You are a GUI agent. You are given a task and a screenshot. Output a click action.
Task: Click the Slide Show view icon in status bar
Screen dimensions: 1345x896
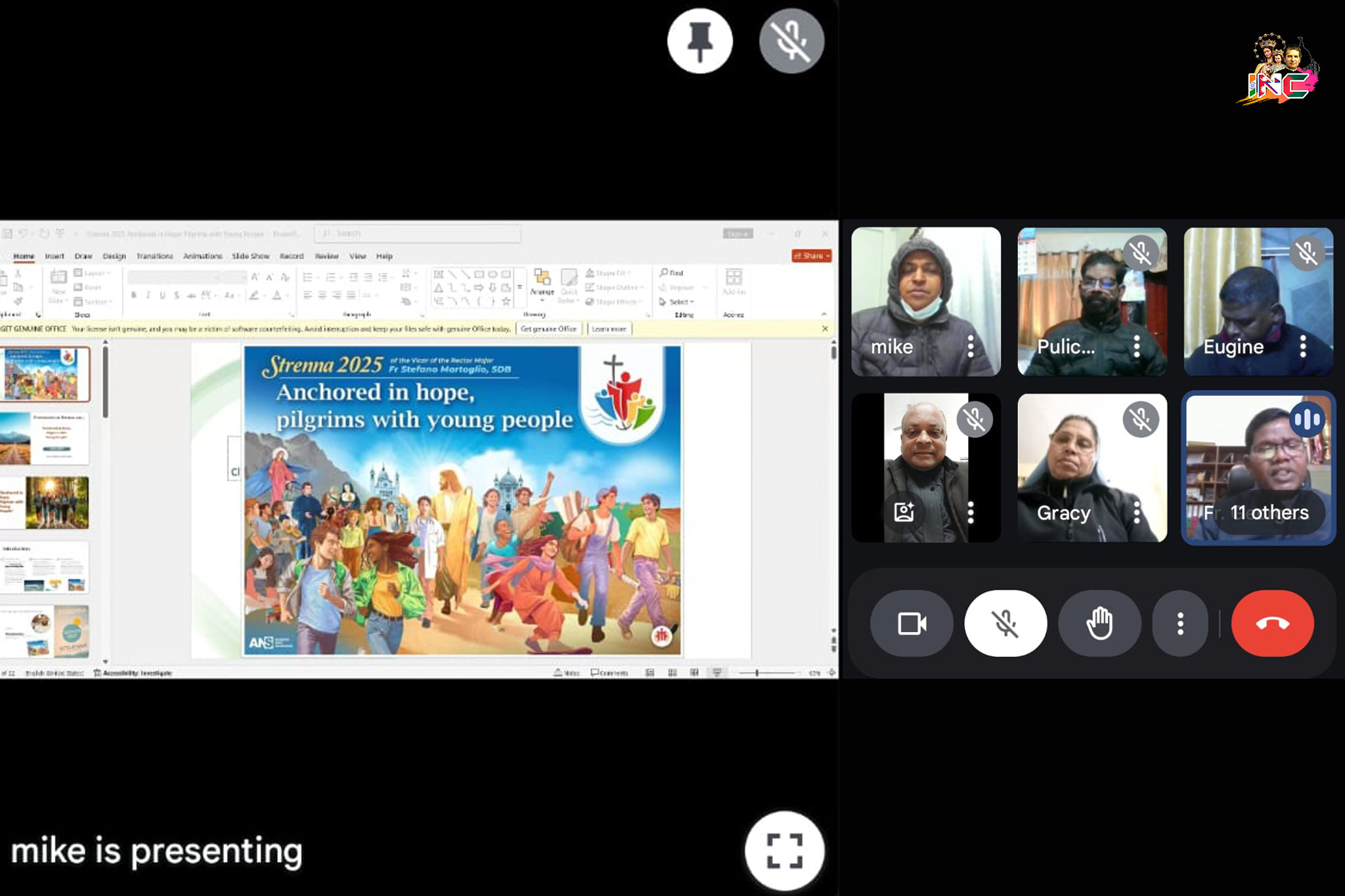coord(717,672)
